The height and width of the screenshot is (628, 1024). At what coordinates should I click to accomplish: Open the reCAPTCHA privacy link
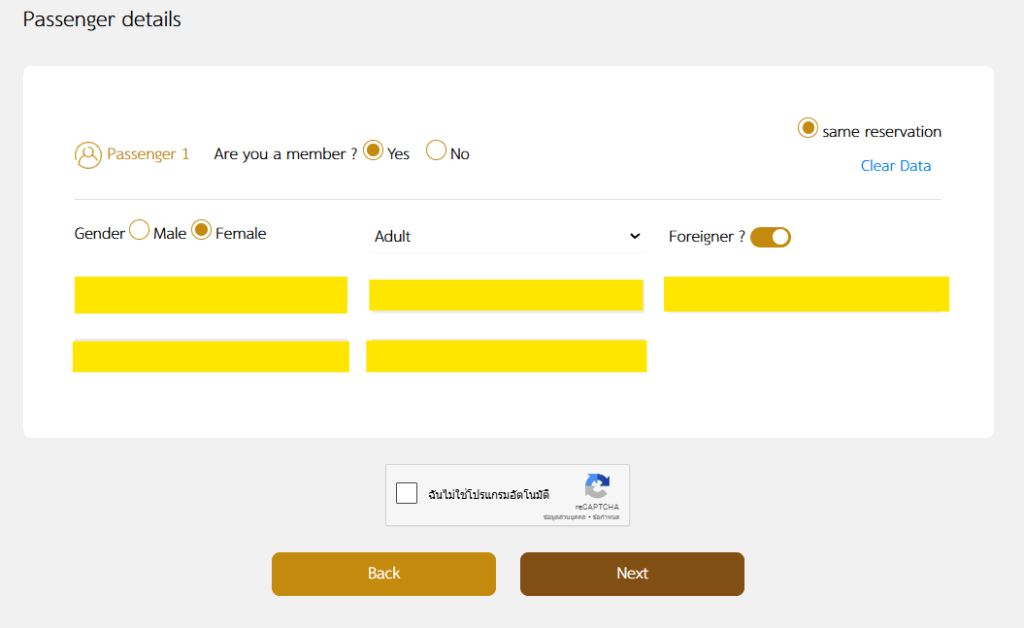click(563, 517)
